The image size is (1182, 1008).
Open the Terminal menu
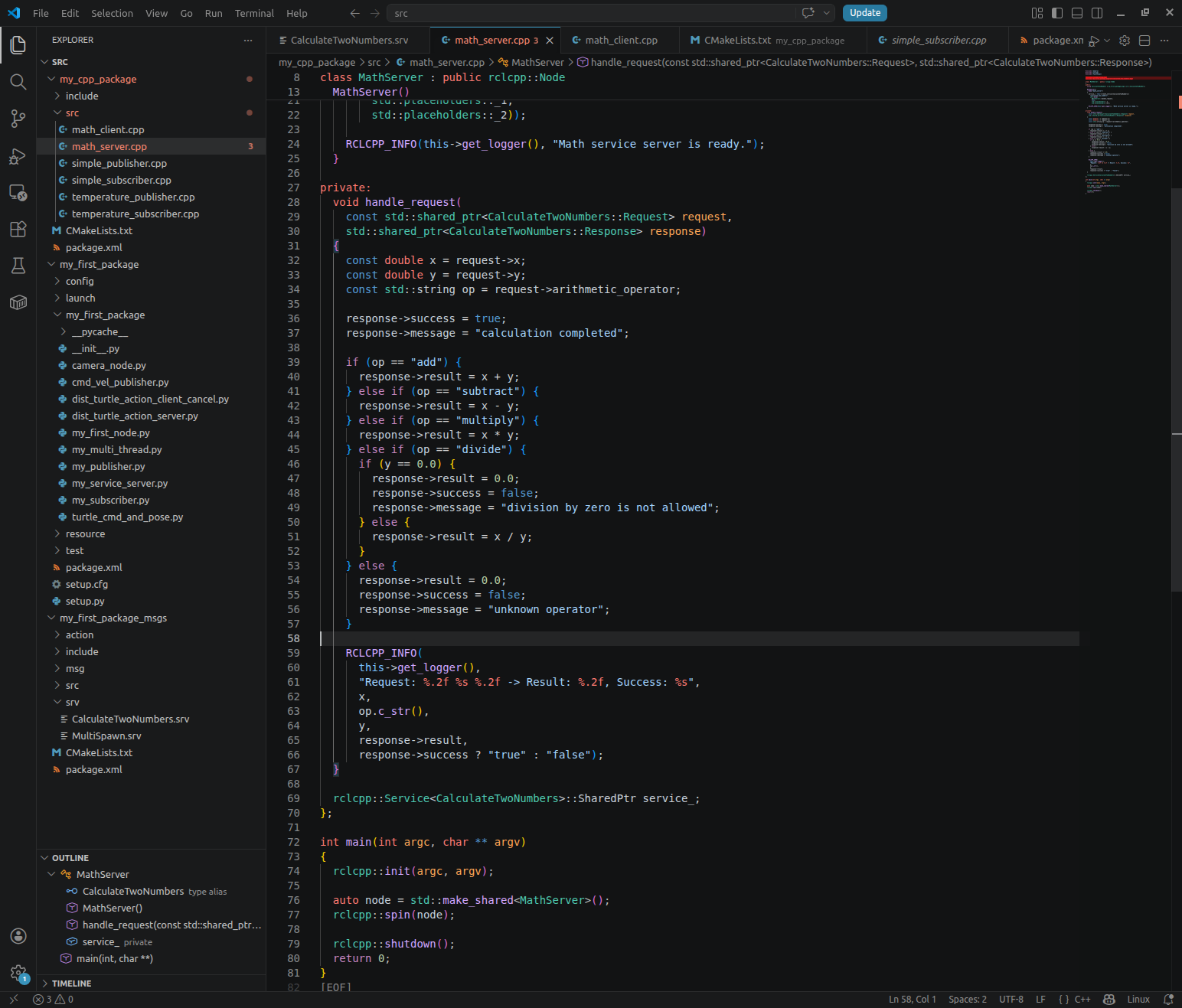pyautogui.click(x=254, y=13)
